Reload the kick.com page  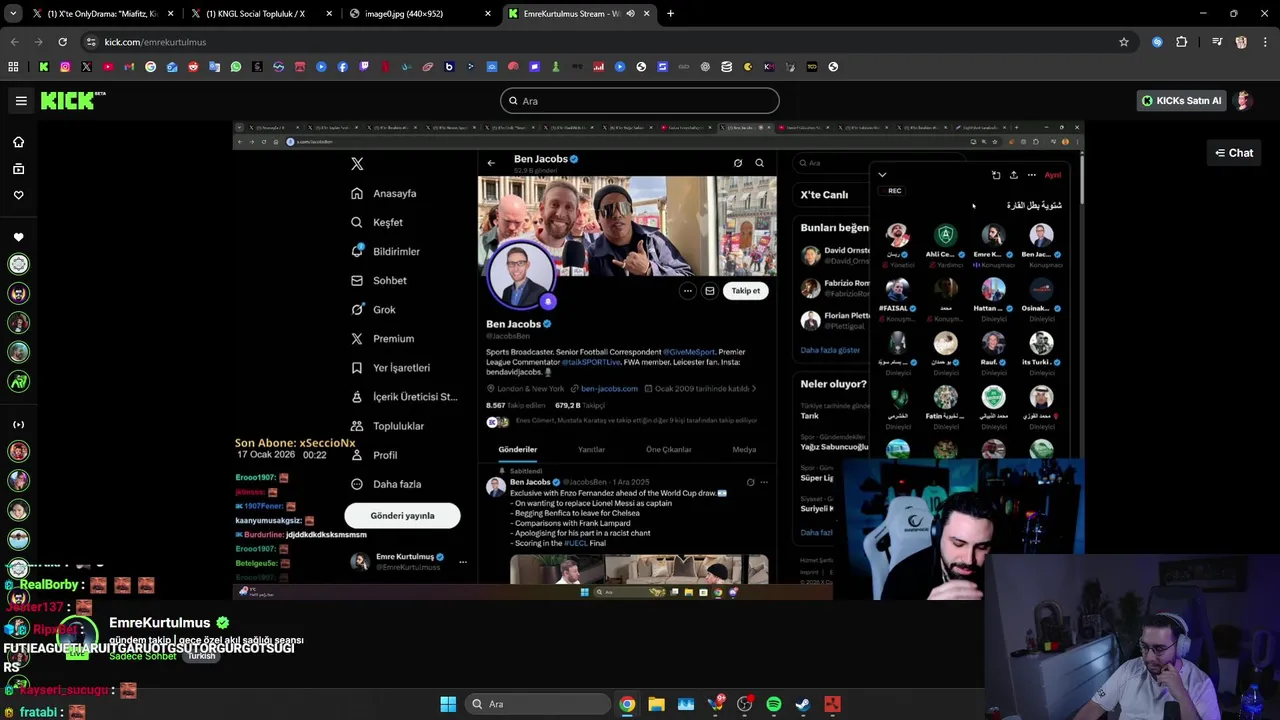click(62, 42)
